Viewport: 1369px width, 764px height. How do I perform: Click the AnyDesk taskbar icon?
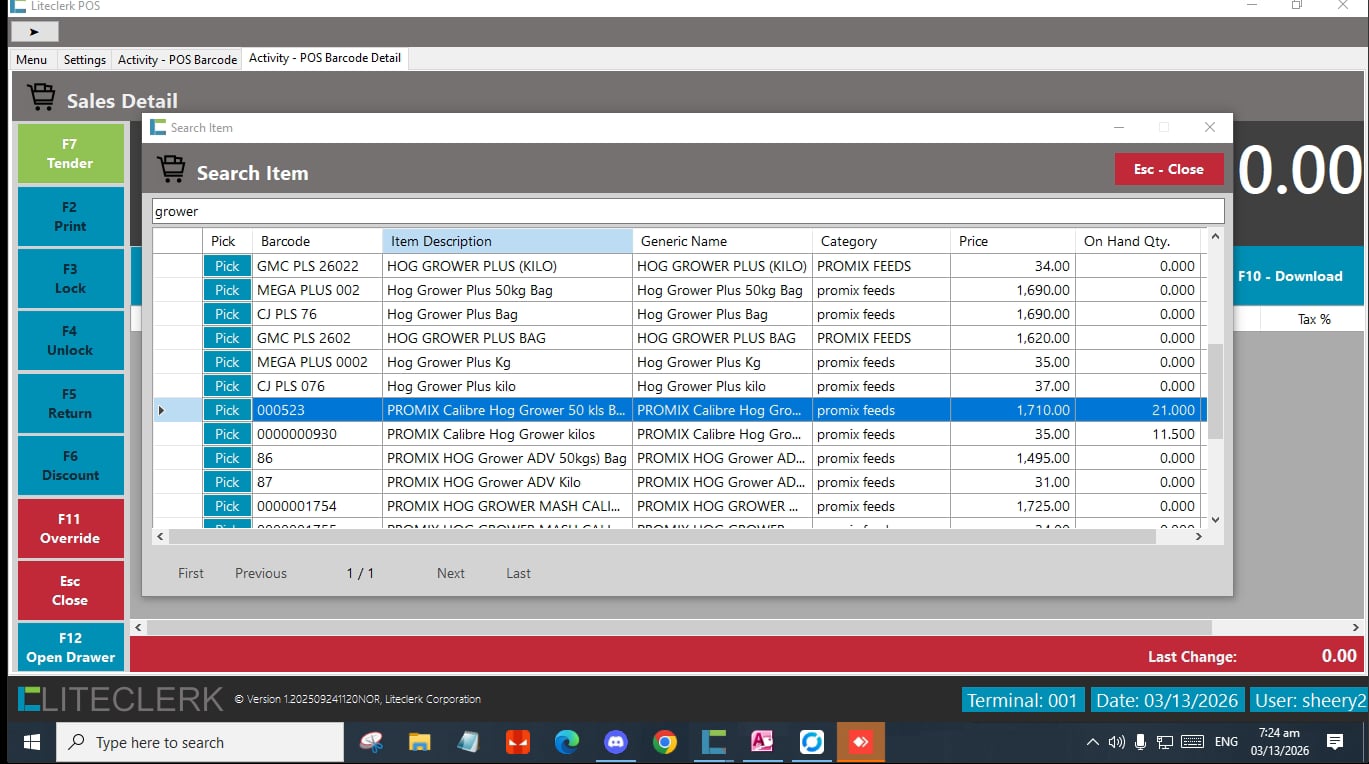click(x=860, y=742)
